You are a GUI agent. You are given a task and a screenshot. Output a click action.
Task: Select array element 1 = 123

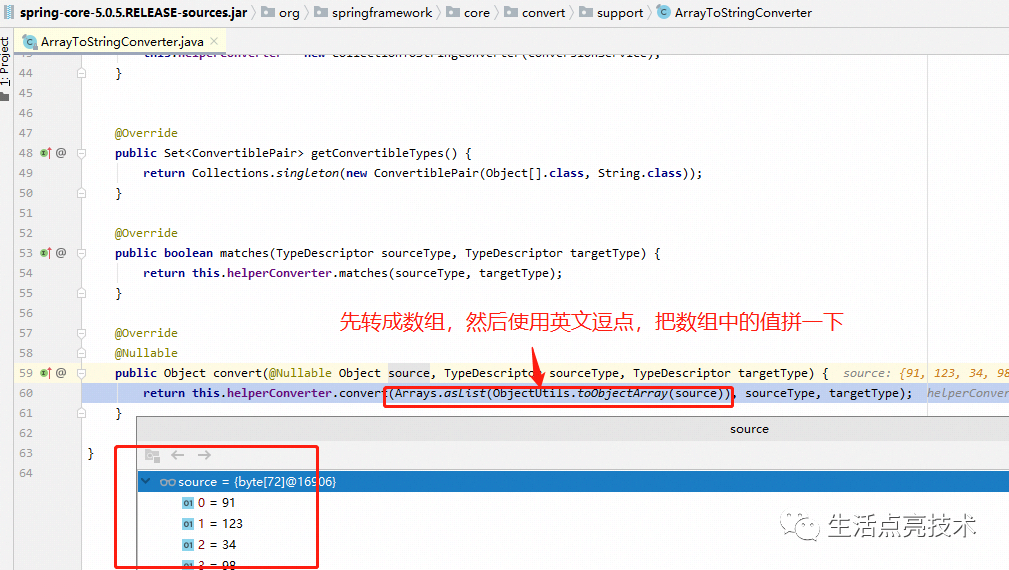pos(212,524)
